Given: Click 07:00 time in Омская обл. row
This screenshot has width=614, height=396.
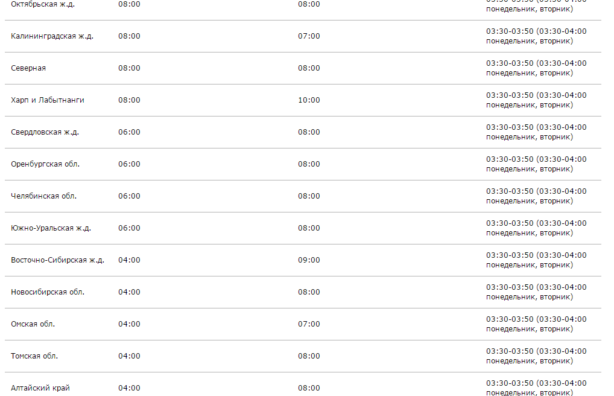Looking at the screenshot, I should pyautogui.click(x=309, y=324).
